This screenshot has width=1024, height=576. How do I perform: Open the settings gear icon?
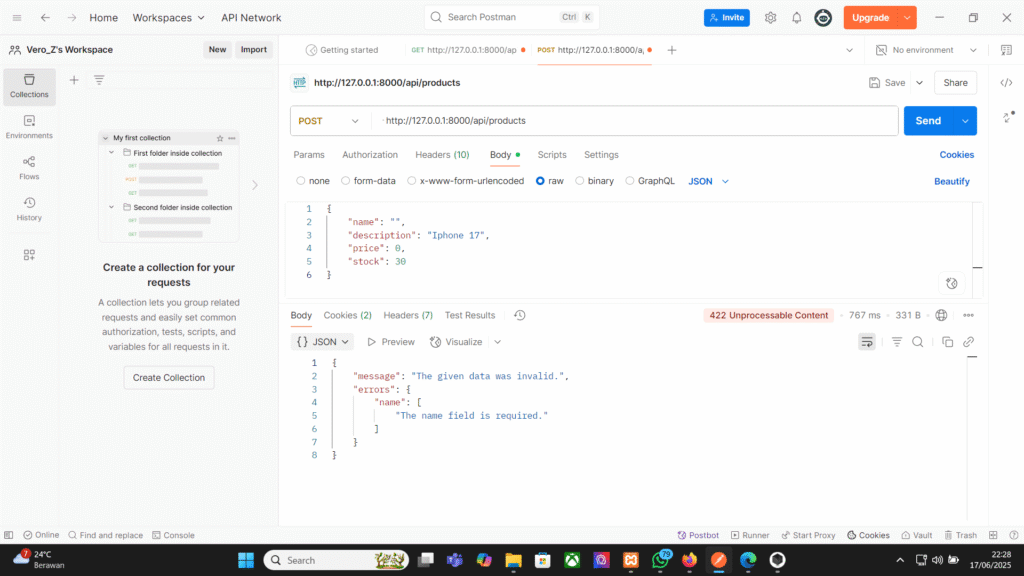pyautogui.click(x=770, y=18)
